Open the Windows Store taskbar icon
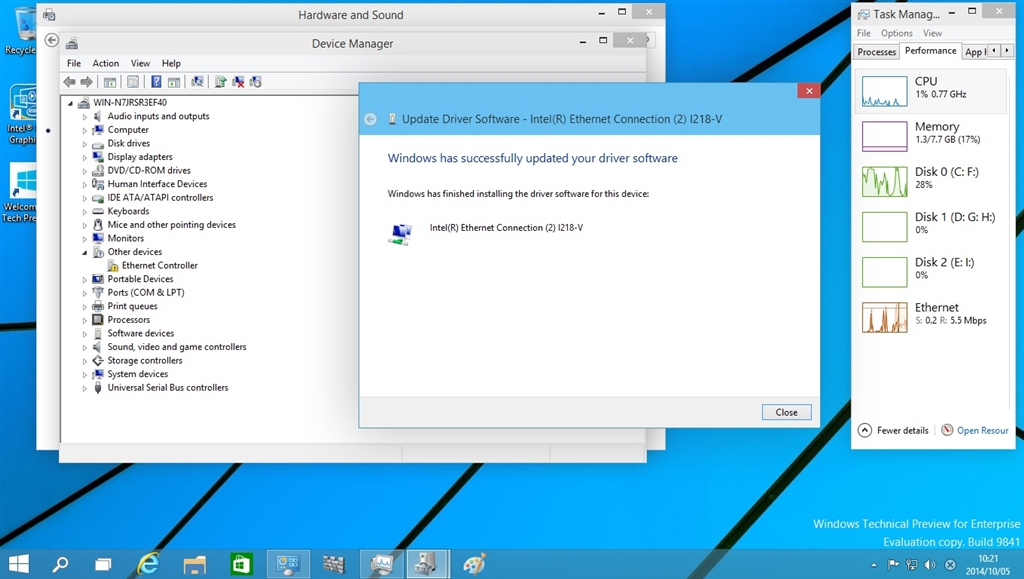The image size is (1024, 579). 241,564
